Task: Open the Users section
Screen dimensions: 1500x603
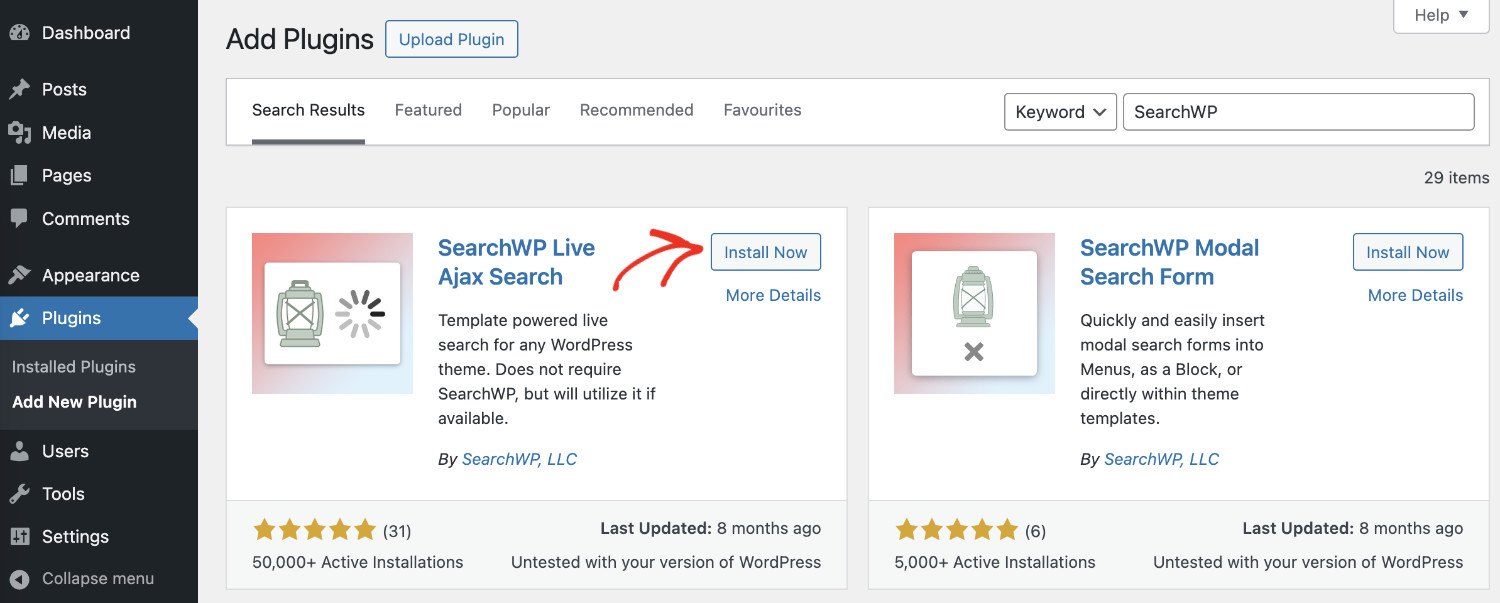Action: point(63,451)
